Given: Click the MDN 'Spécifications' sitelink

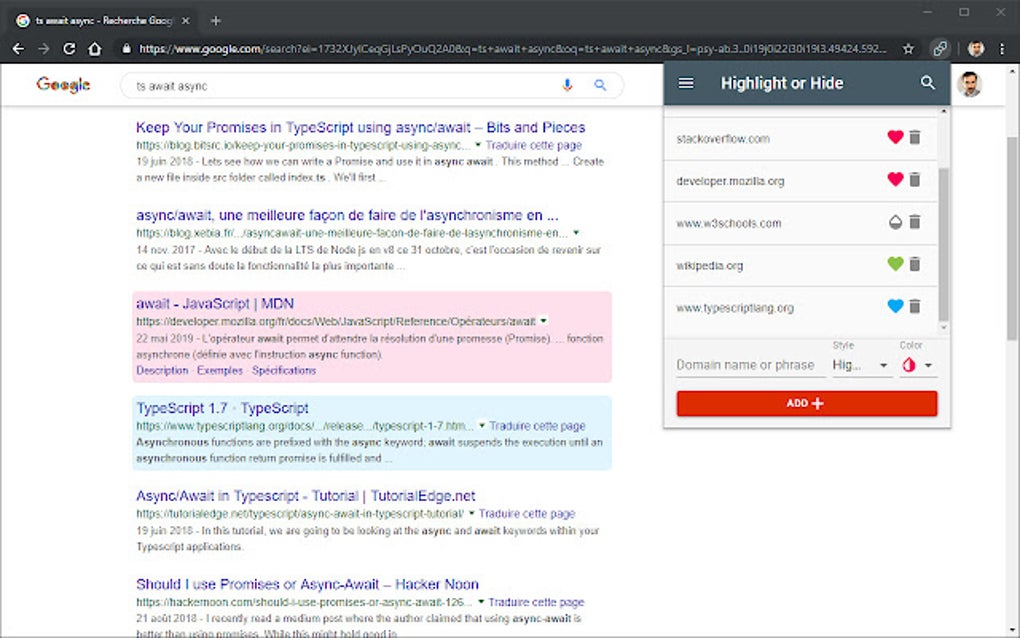Looking at the screenshot, I should tap(284, 370).
